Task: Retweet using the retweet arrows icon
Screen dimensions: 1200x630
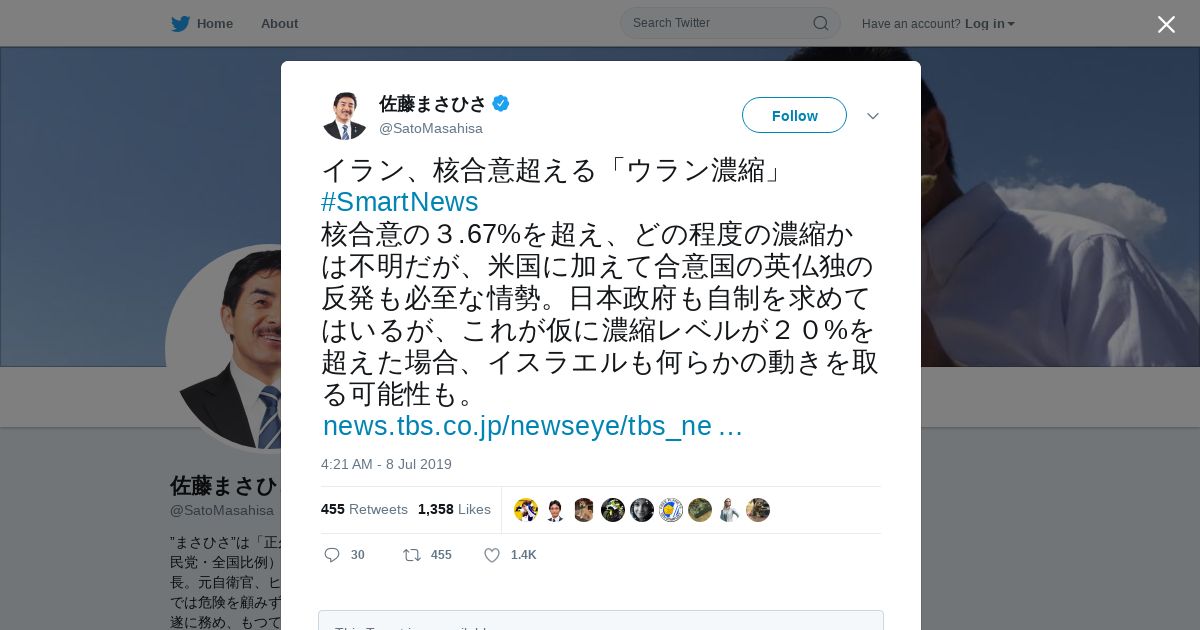Action: click(411, 555)
